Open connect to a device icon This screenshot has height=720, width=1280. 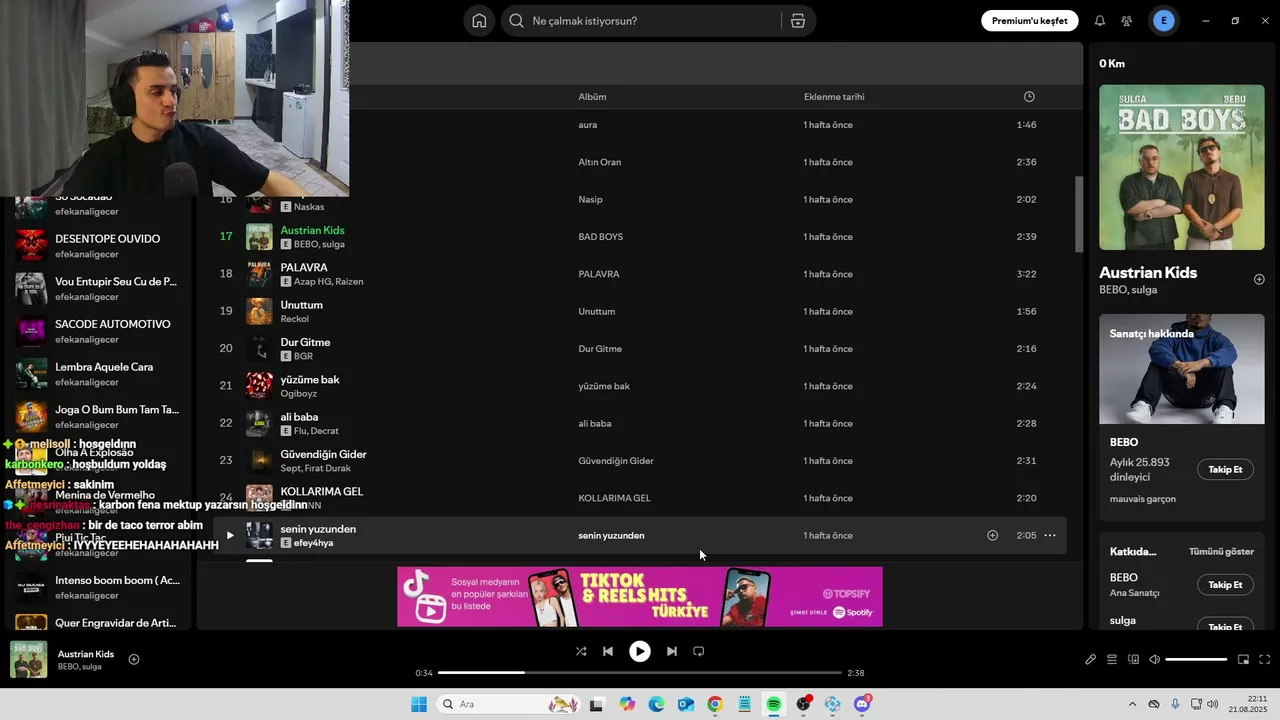1133,660
